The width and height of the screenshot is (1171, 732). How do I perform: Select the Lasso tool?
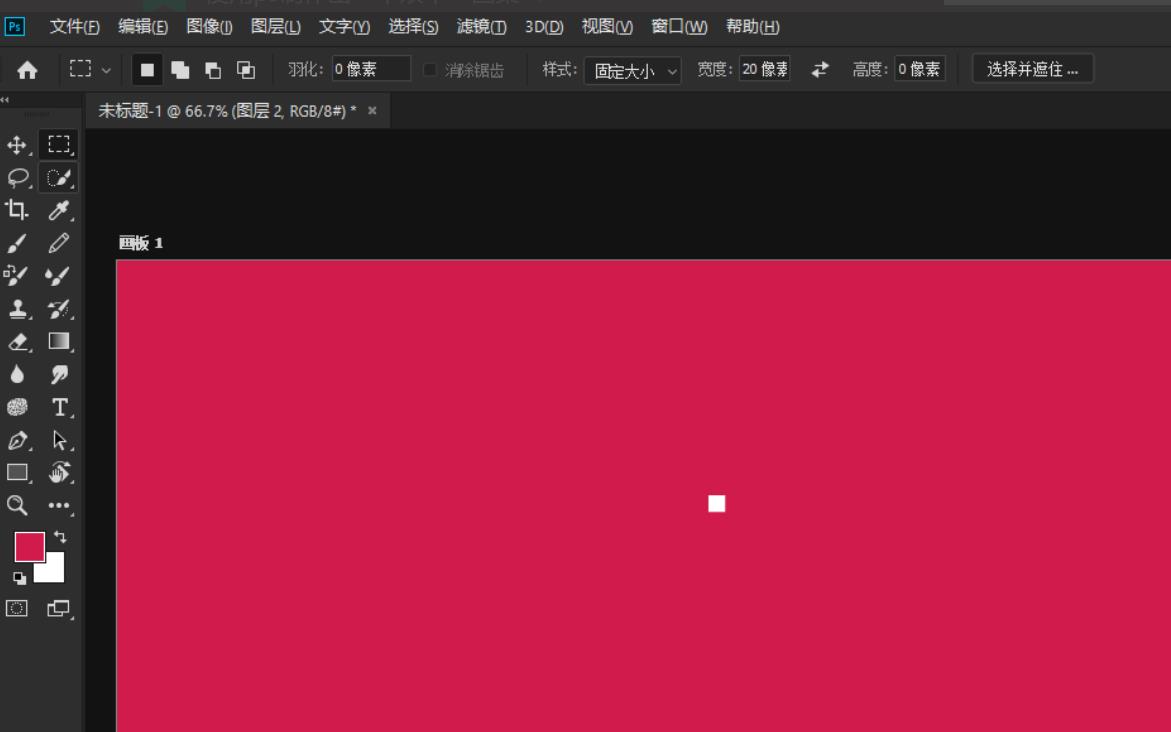pos(17,178)
